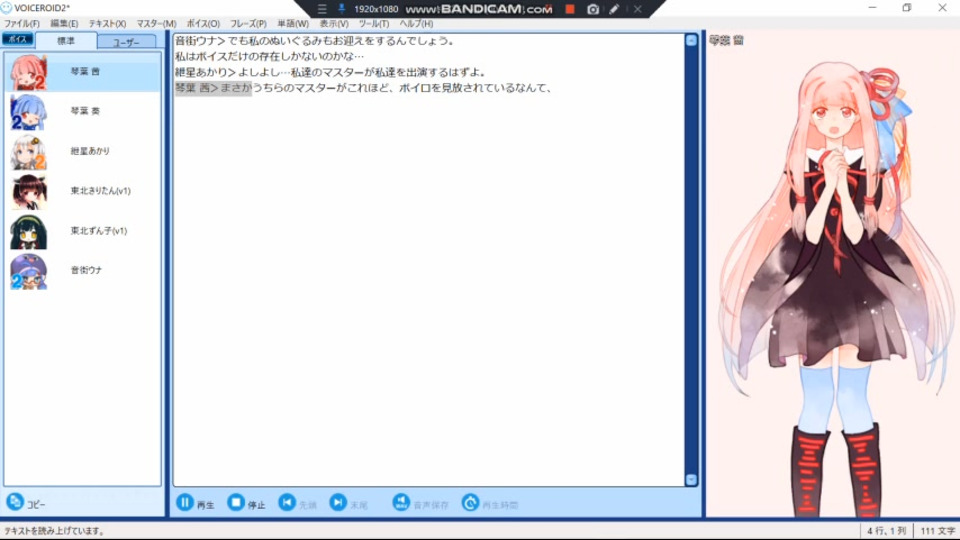Restore down the VOICEROID2 window

point(907,8)
